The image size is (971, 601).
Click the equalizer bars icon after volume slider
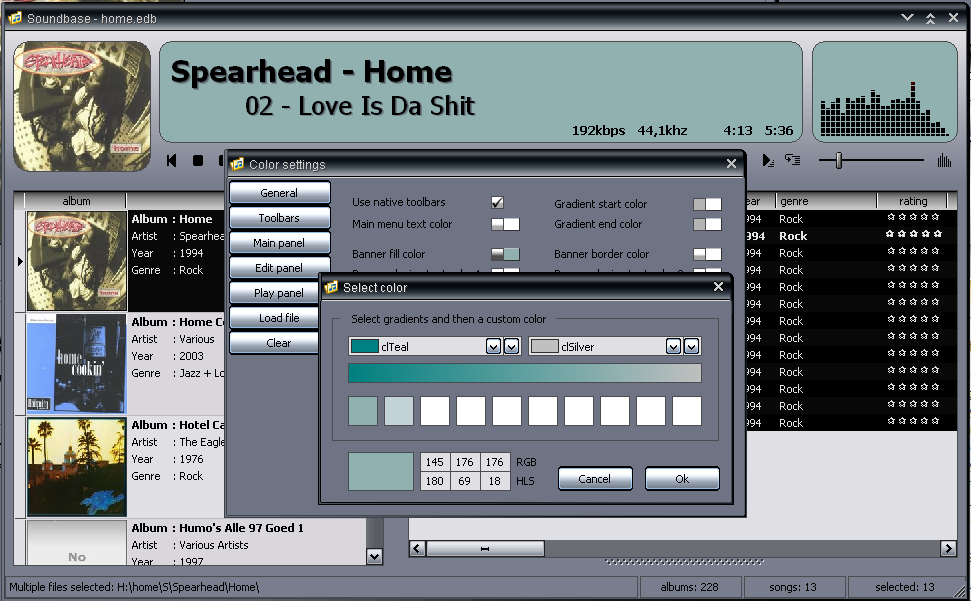[944, 160]
